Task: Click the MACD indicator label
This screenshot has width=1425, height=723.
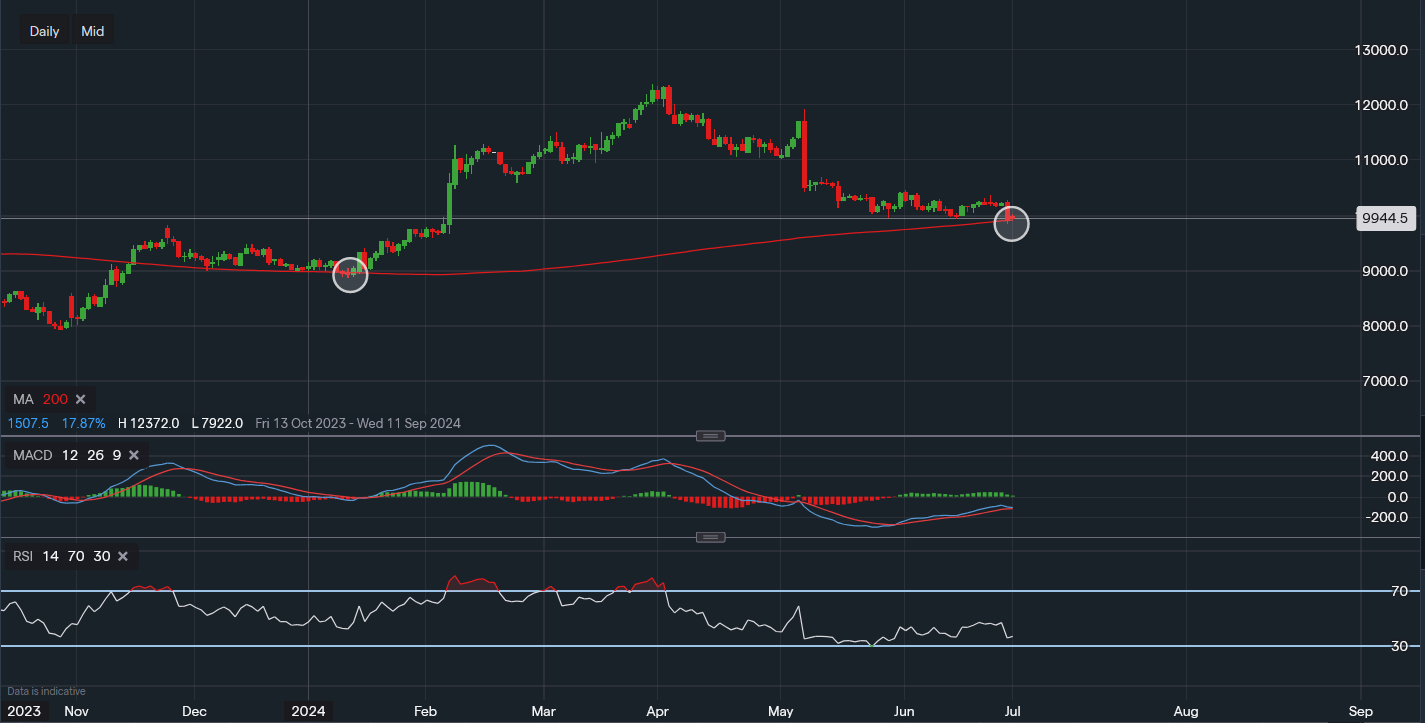Action: coord(31,456)
